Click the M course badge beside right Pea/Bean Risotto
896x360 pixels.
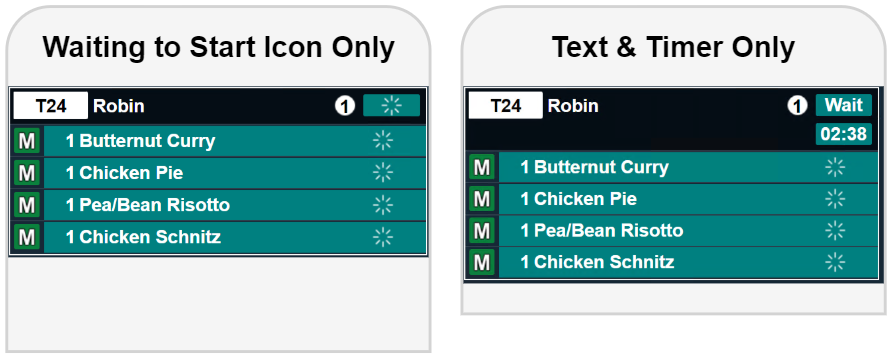482,231
